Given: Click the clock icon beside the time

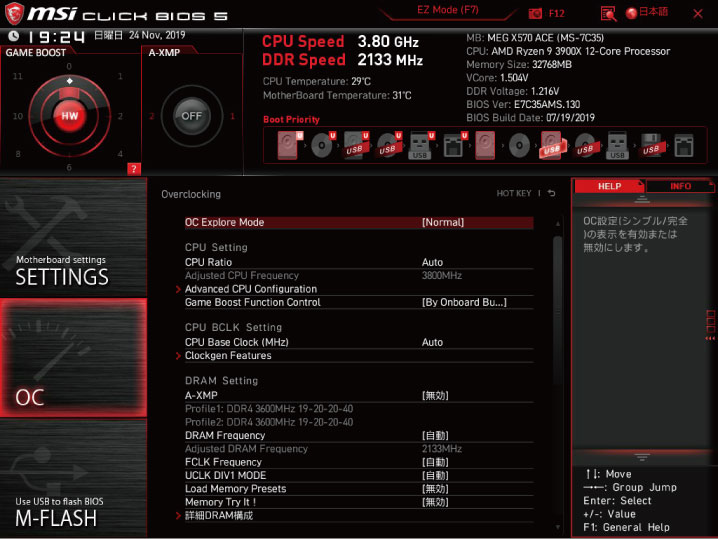Looking at the screenshot, I should (x=14, y=36).
